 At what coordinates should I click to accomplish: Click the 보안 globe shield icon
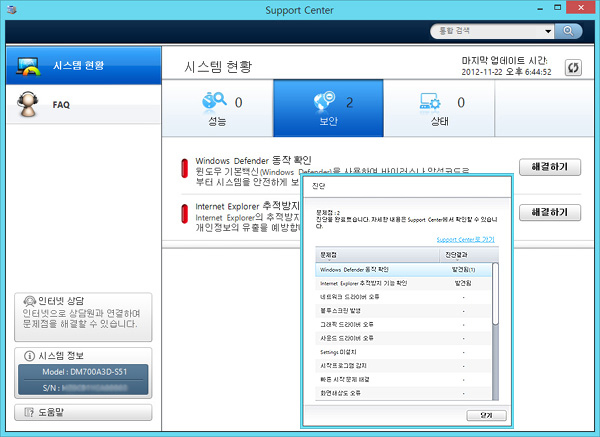324,101
